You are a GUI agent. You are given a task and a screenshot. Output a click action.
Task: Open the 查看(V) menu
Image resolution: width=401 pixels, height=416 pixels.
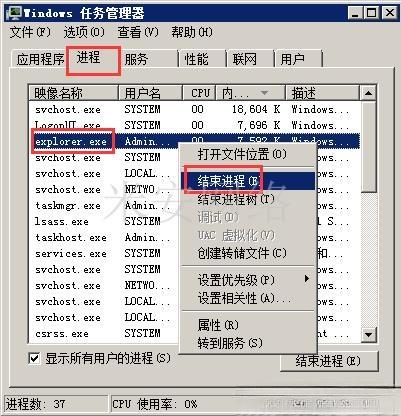138,32
